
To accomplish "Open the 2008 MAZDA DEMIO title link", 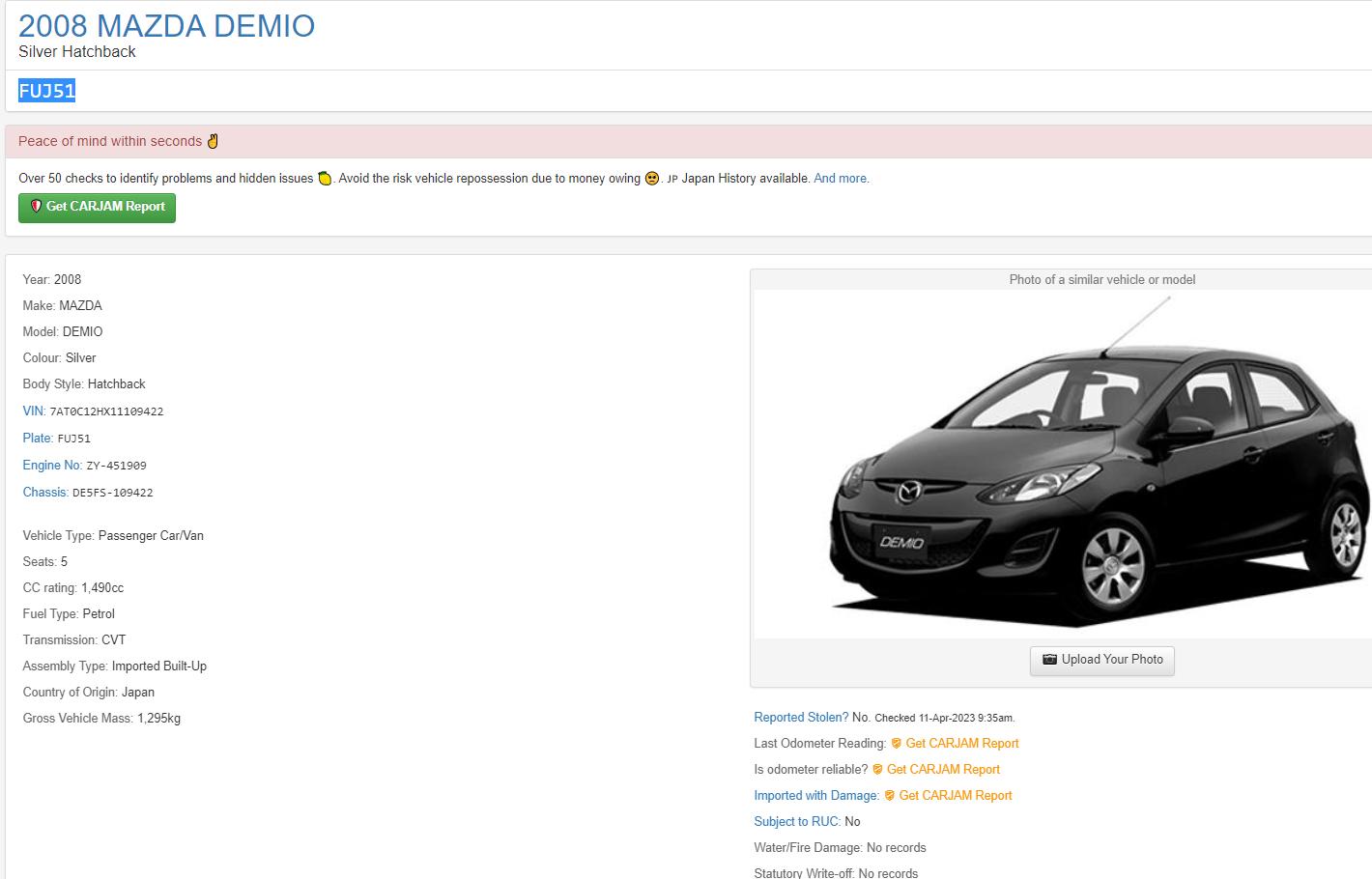I will coord(166,26).
